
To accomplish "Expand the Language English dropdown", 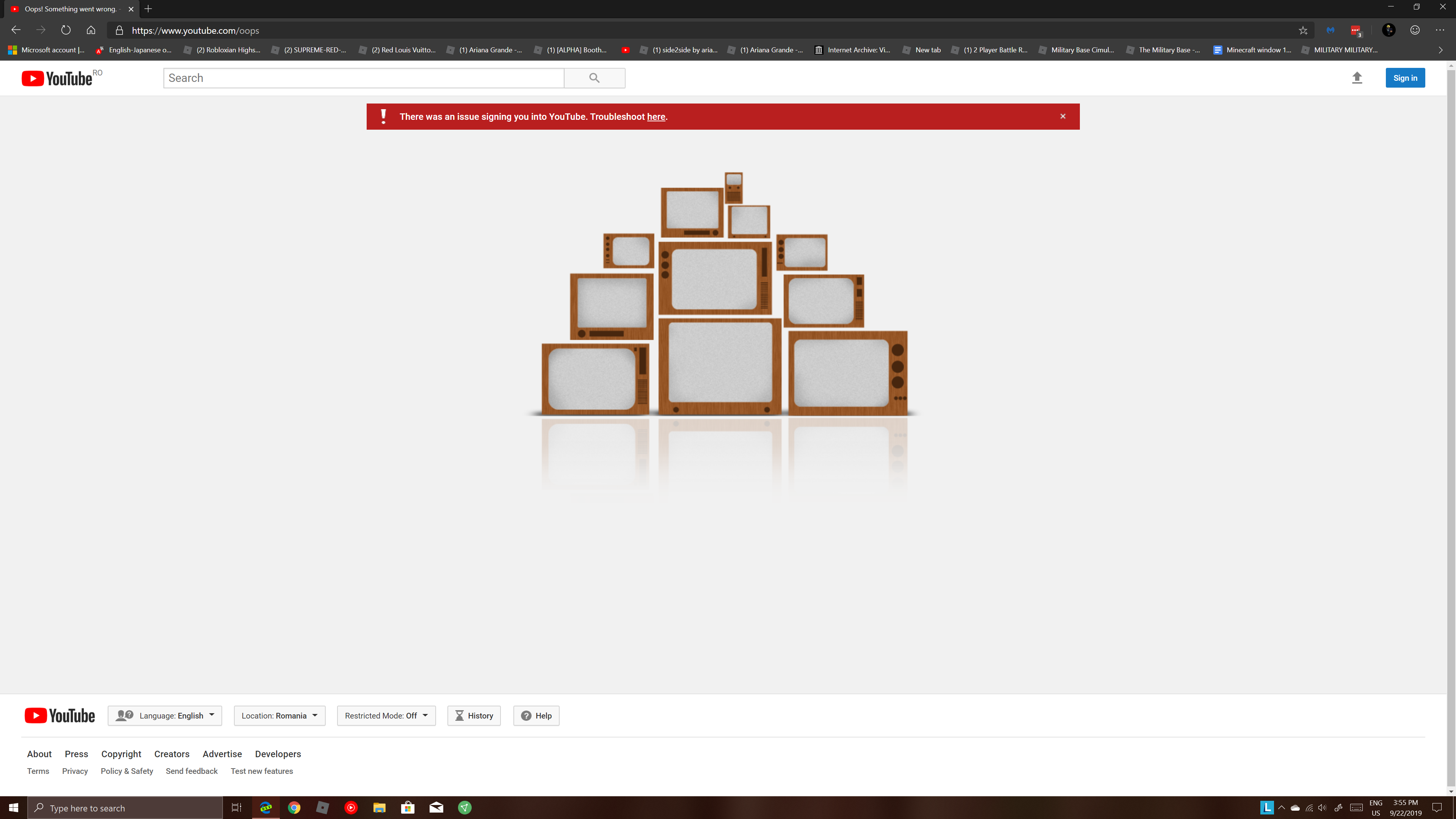I will 165,715.
